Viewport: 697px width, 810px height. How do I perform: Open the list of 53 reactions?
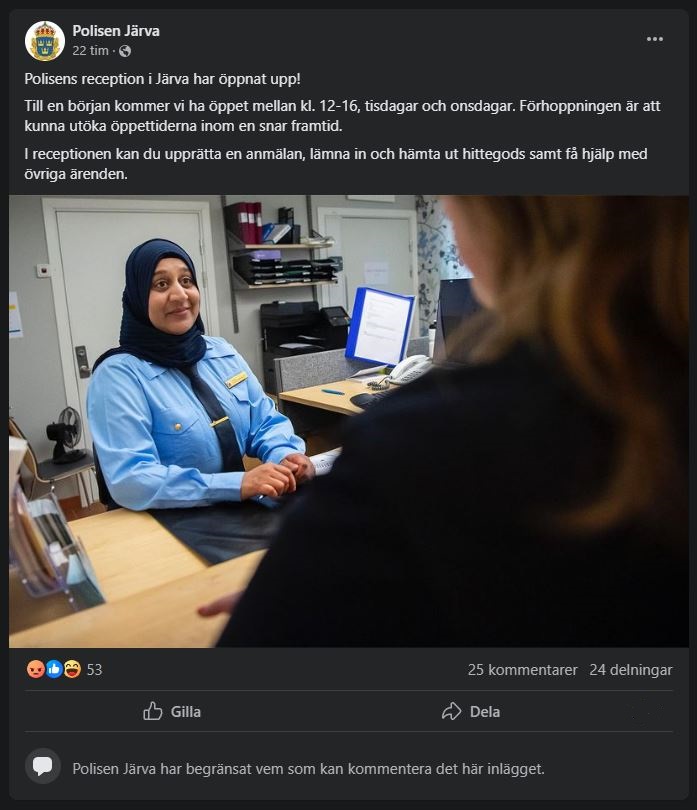click(x=95, y=670)
